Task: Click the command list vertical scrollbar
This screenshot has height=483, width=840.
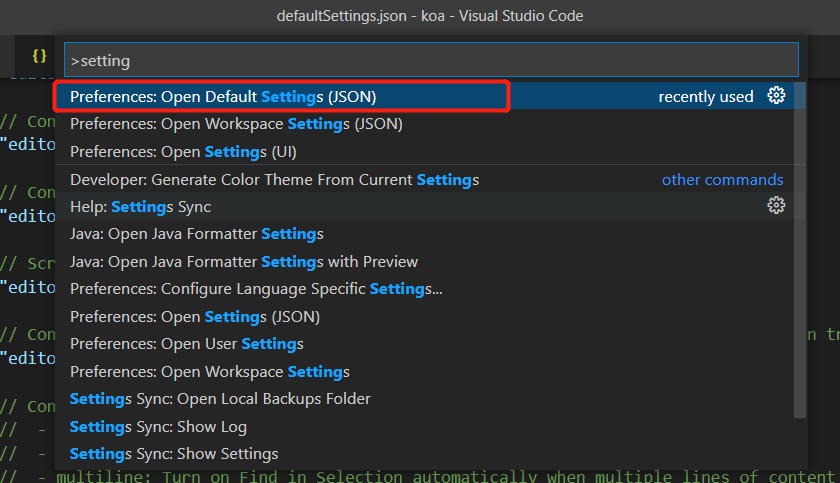Action: click(800, 250)
